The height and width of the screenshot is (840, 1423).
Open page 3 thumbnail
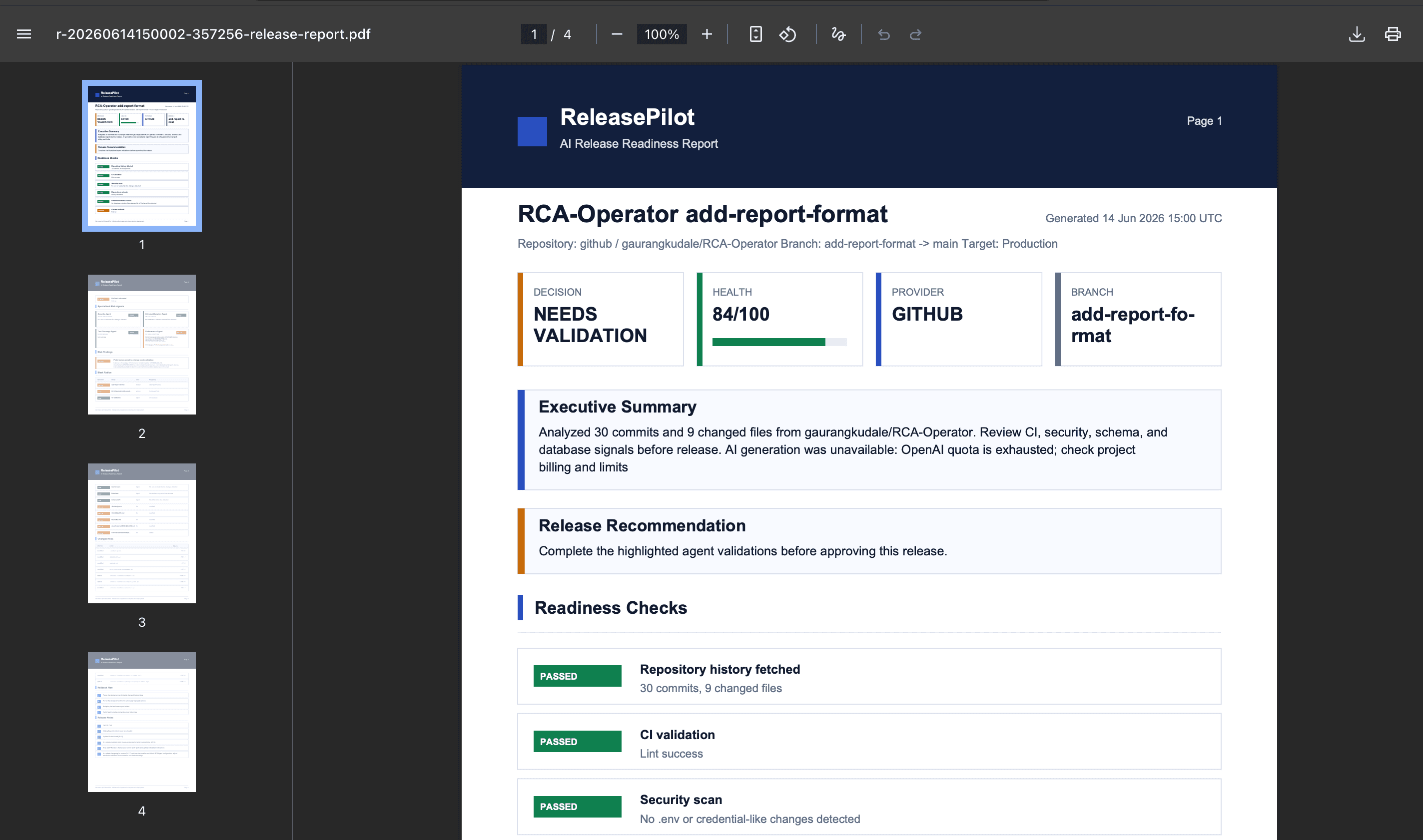tap(141, 533)
